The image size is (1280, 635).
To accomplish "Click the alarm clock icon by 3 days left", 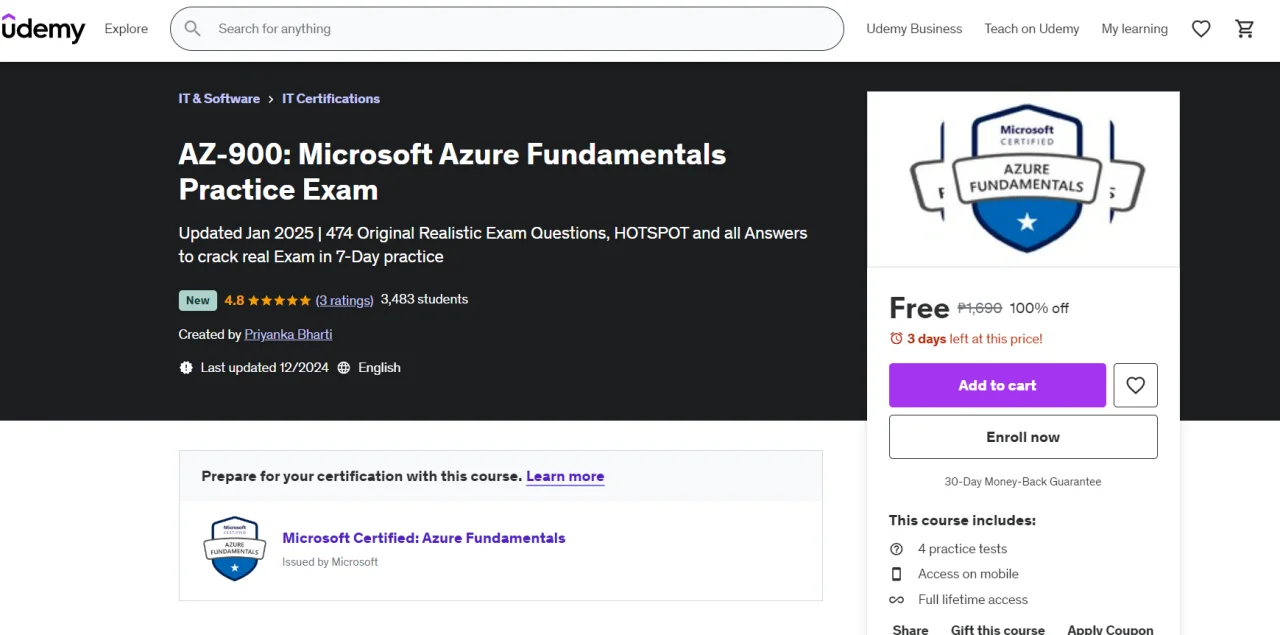I will pos(896,339).
